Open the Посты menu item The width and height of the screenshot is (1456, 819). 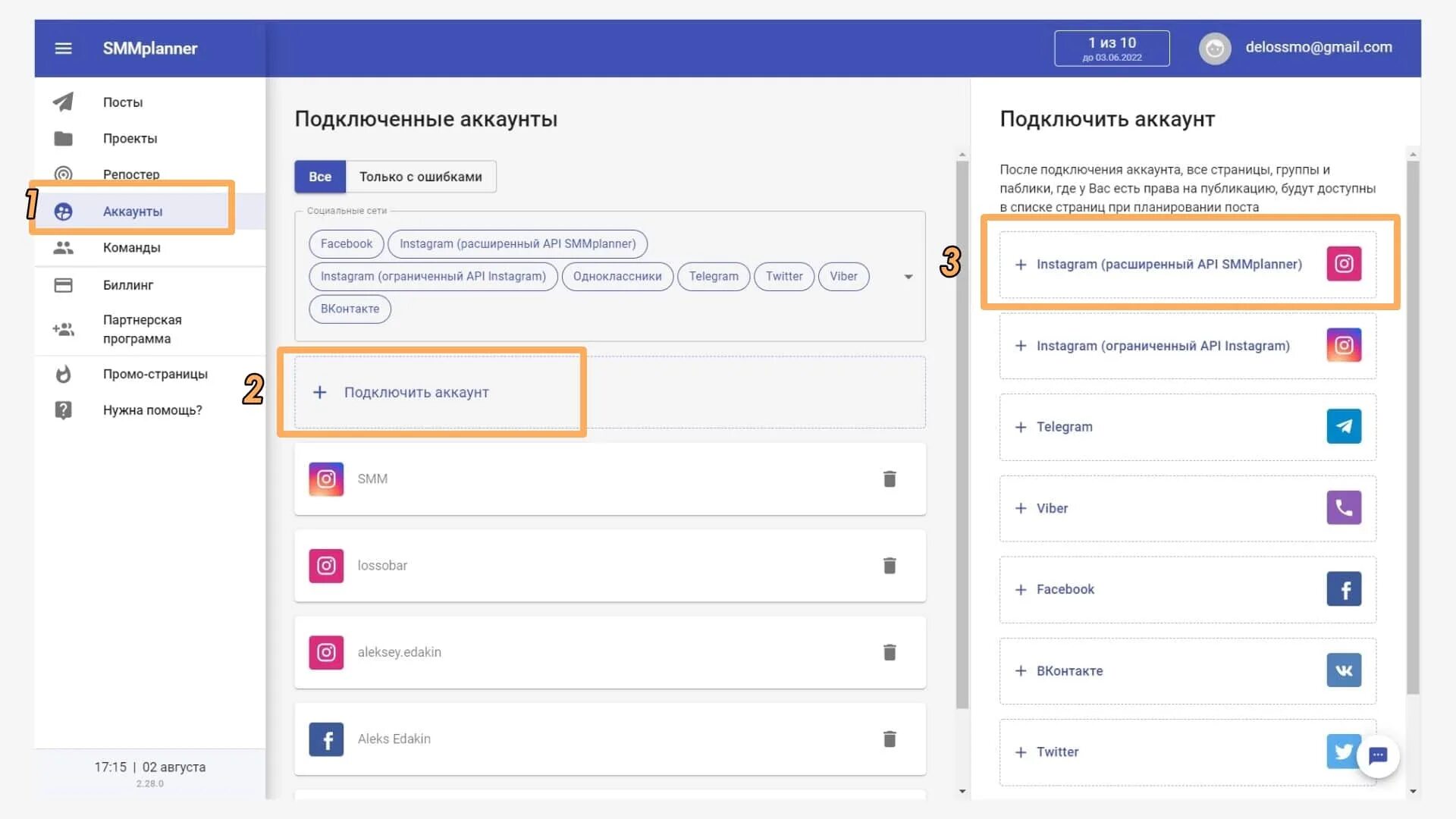pos(150,102)
